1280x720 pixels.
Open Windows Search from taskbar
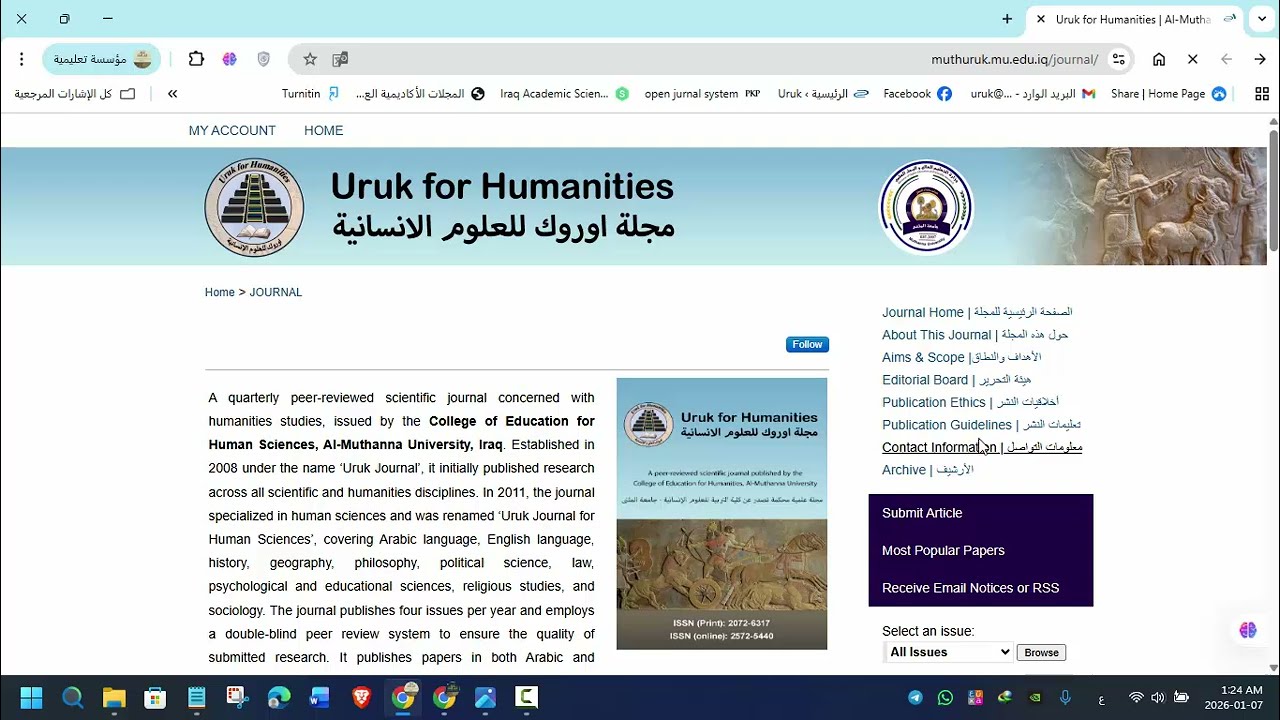73,697
